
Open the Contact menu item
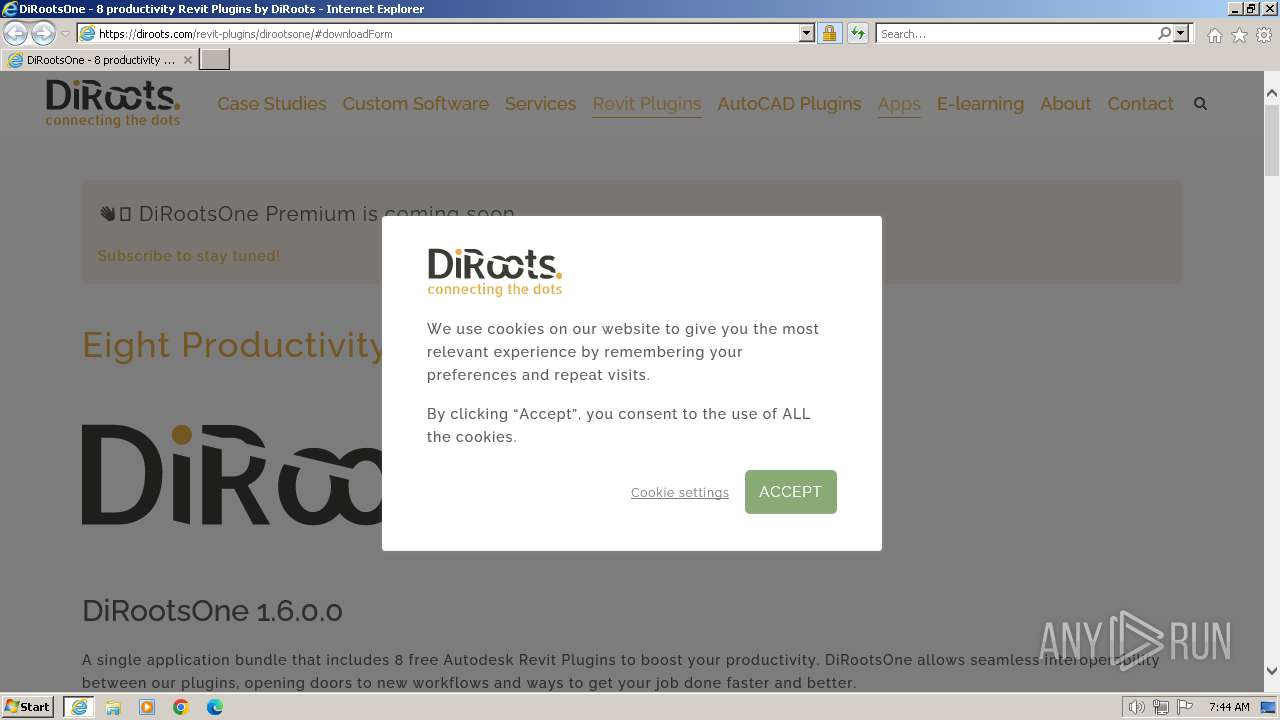click(x=1140, y=104)
